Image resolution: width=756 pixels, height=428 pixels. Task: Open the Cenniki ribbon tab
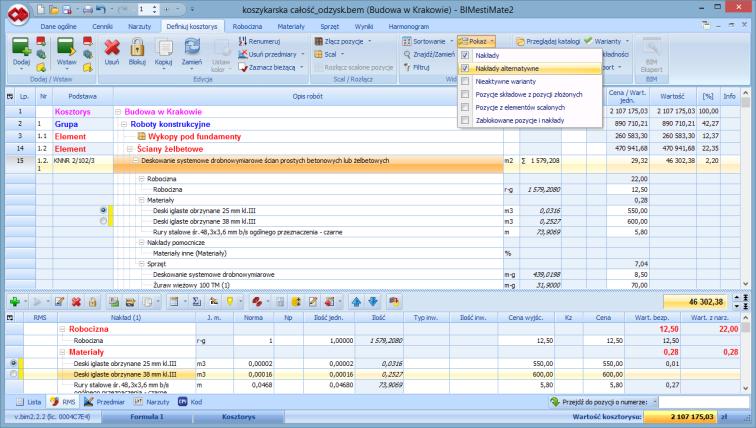[x=103, y=27]
